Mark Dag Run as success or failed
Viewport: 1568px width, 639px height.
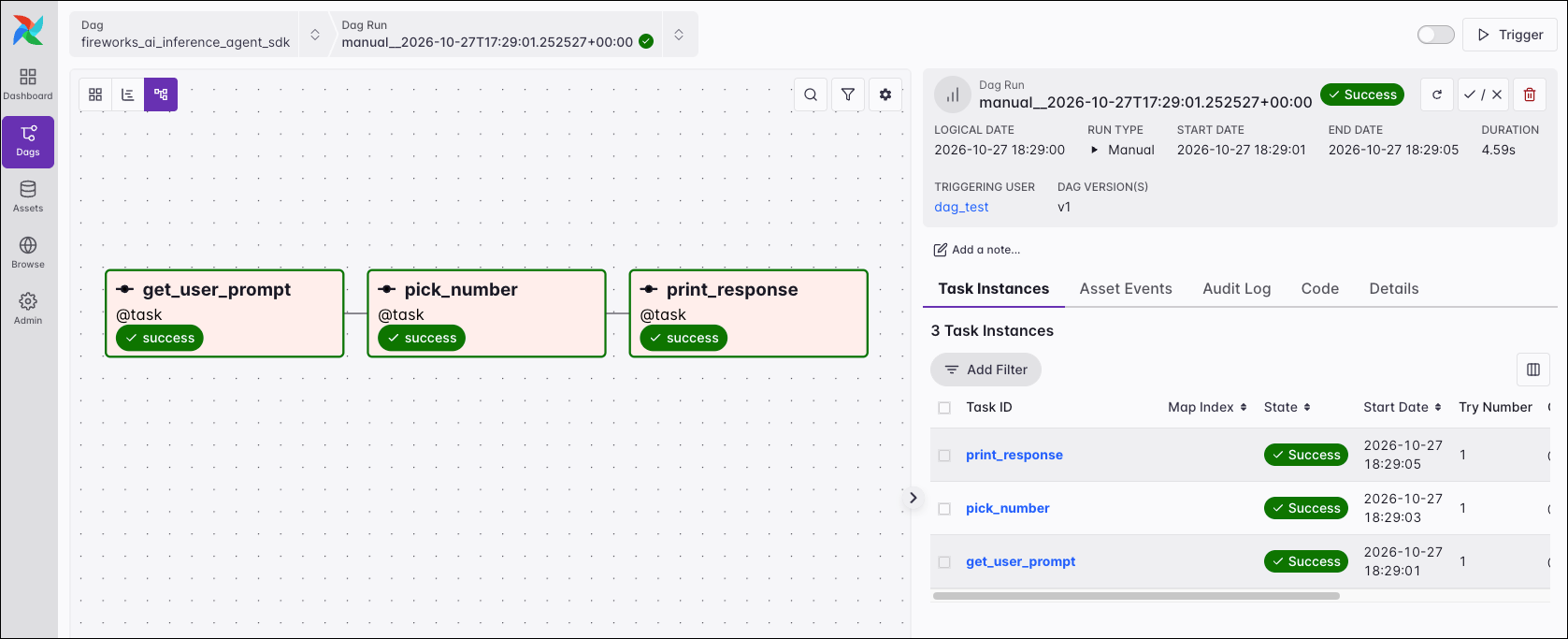[x=1483, y=94]
